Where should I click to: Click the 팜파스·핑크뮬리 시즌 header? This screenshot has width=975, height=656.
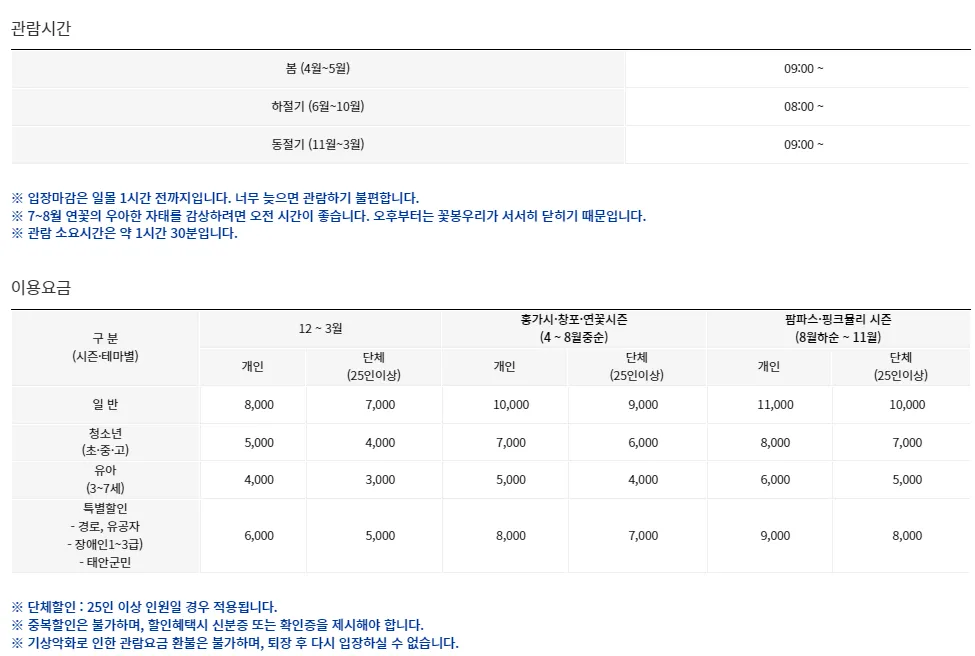pyautogui.click(x=838, y=328)
